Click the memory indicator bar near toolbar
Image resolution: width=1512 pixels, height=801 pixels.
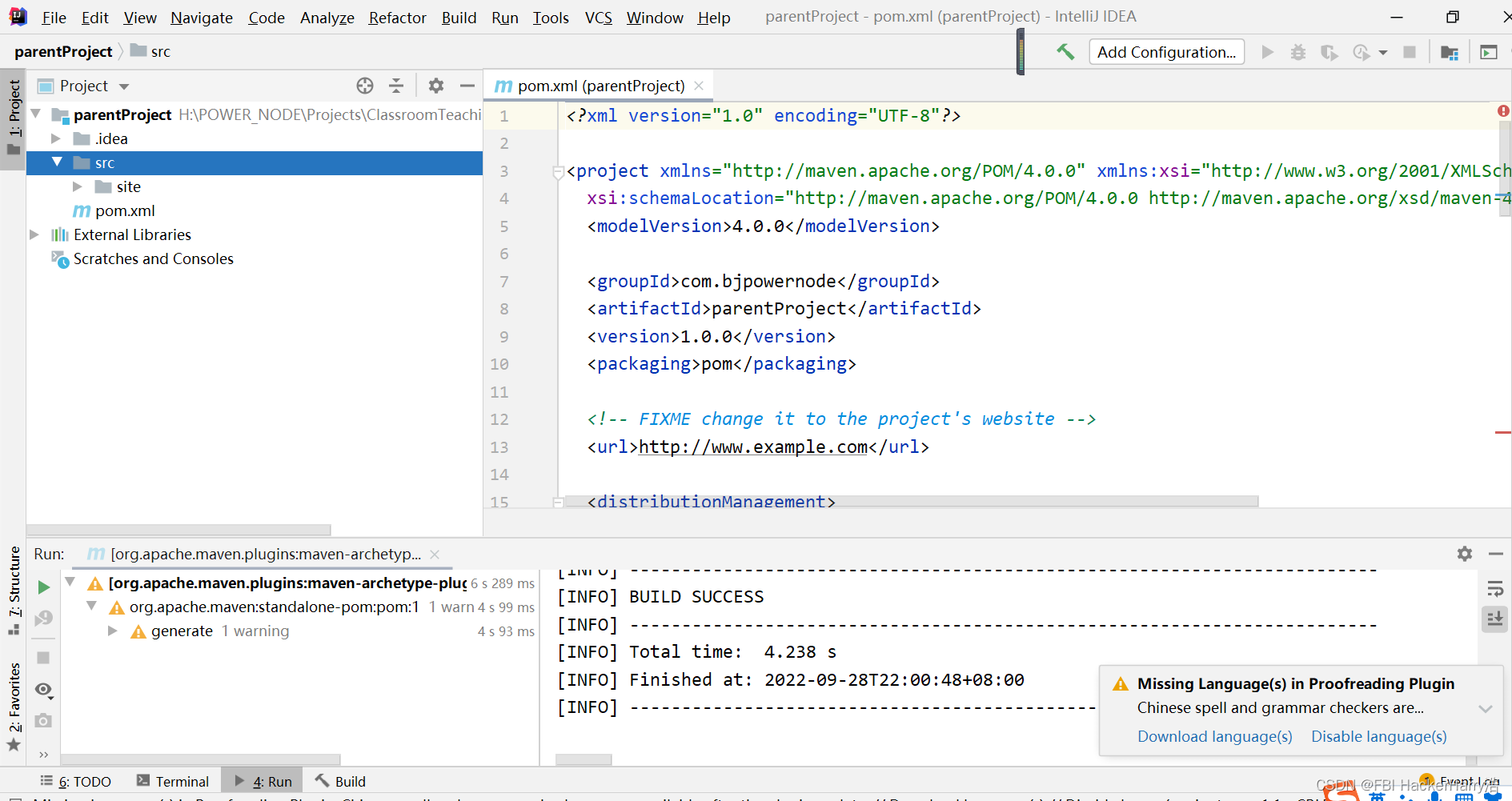(1021, 52)
